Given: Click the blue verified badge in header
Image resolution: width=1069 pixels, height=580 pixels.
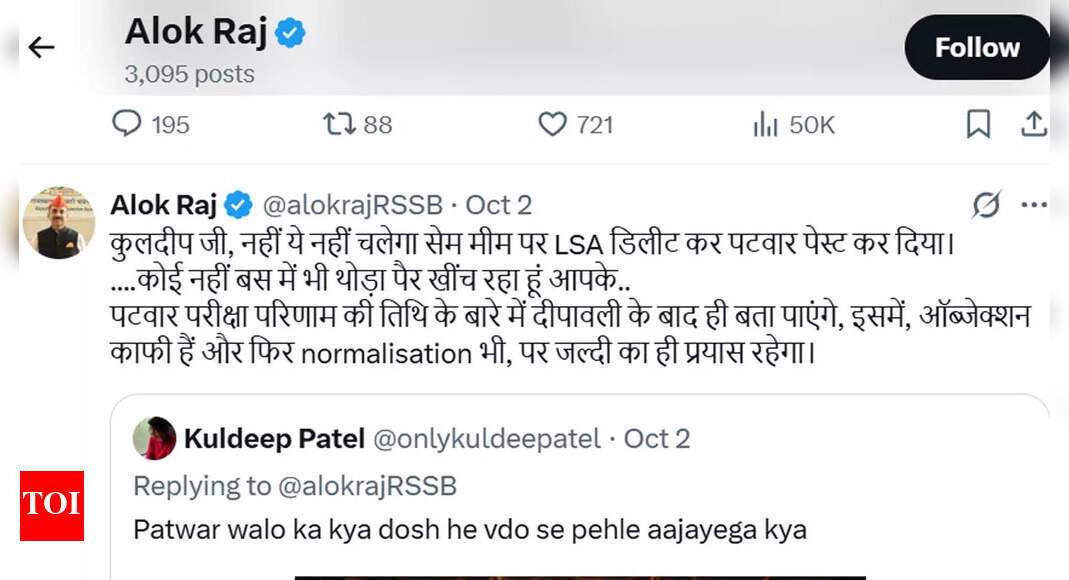Looking at the screenshot, I should (x=290, y=33).
